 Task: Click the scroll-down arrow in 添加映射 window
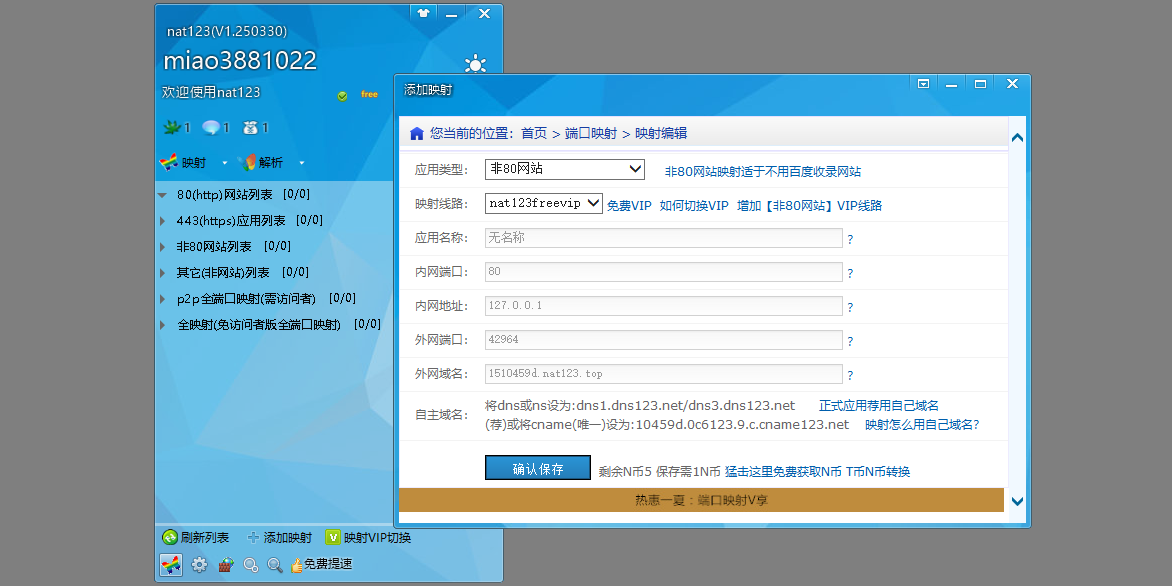(1017, 502)
